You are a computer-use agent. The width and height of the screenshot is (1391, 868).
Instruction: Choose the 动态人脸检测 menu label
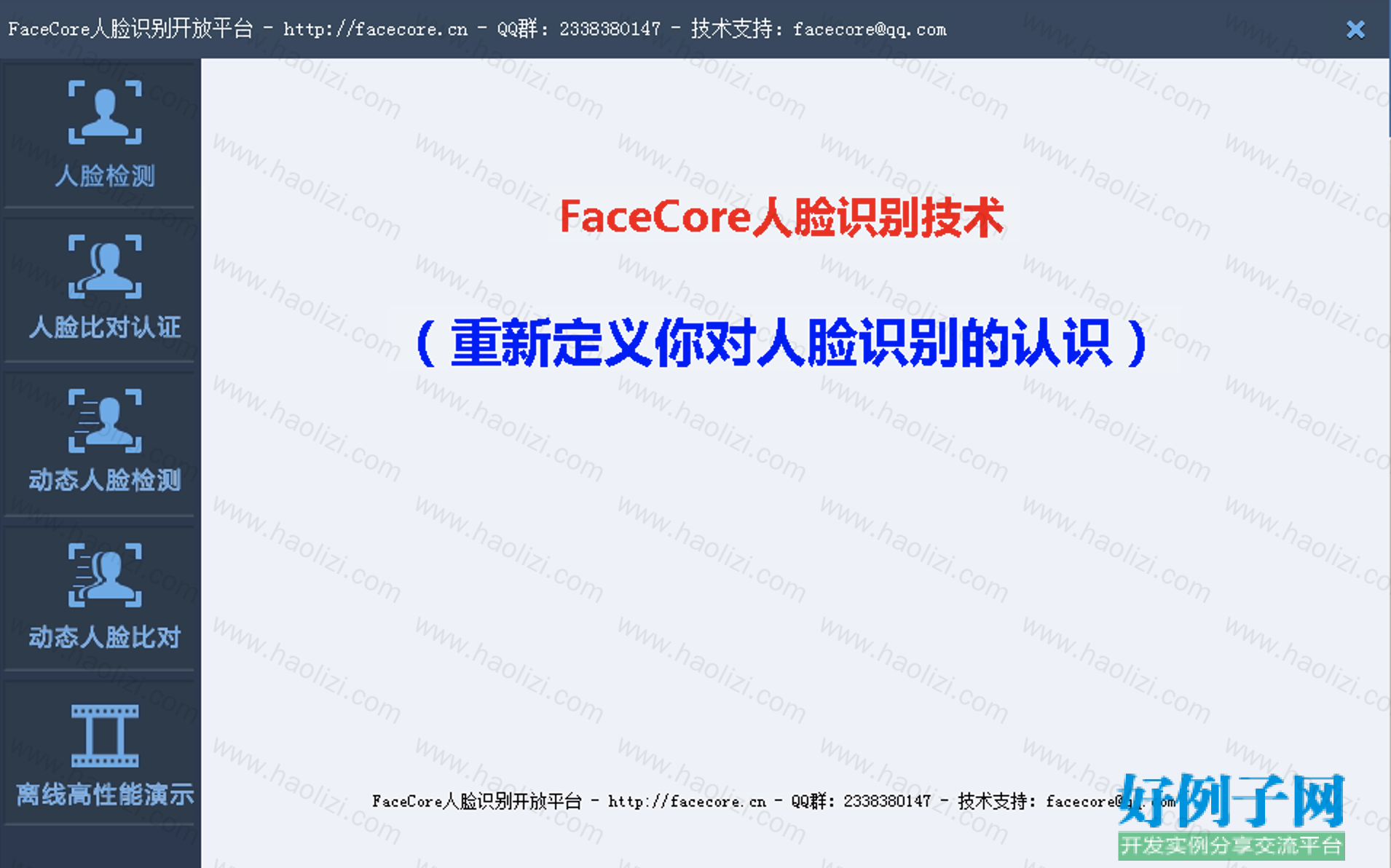point(105,480)
